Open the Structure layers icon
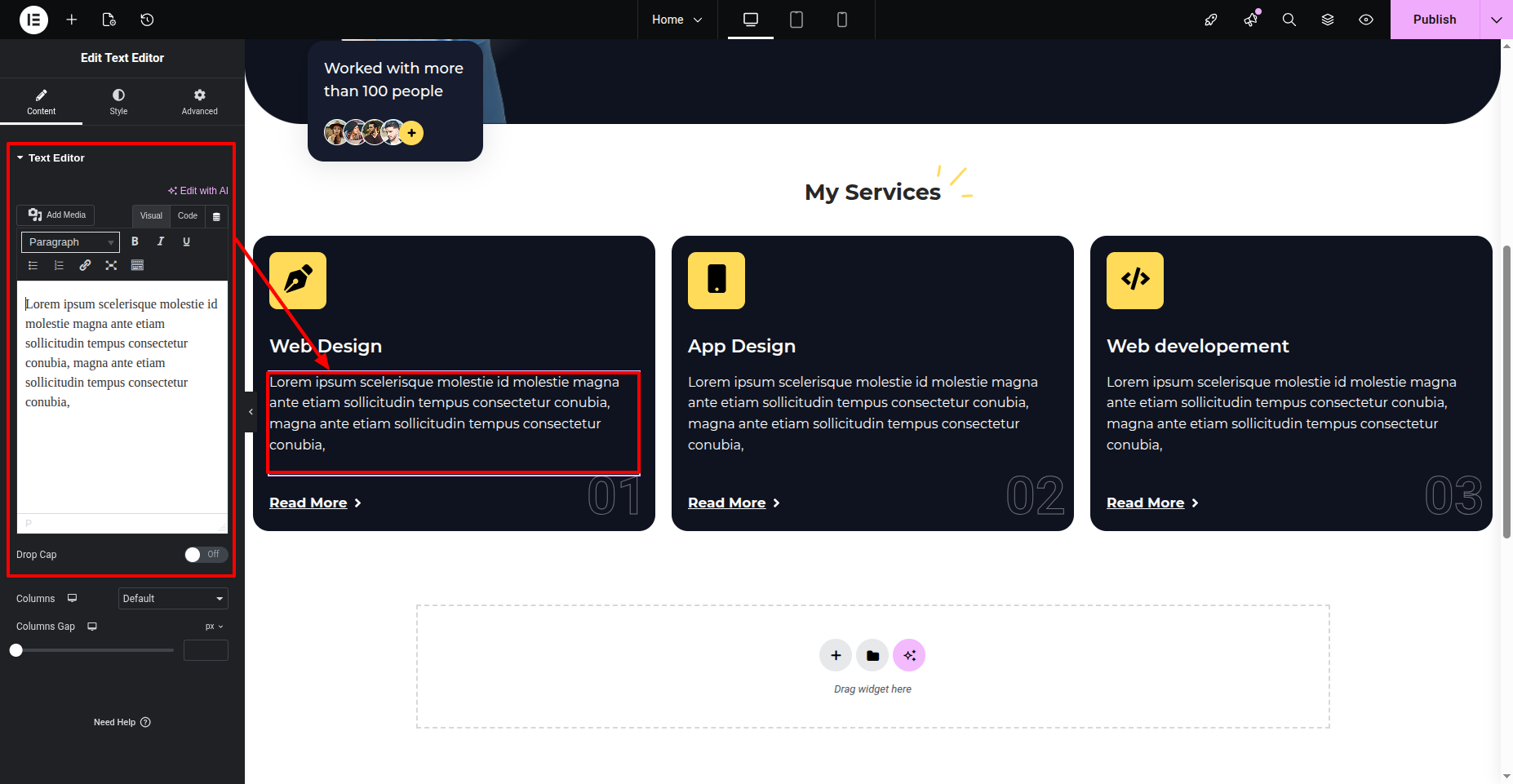1513x784 pixels. pyautogui.click(x=1327, y=20)
